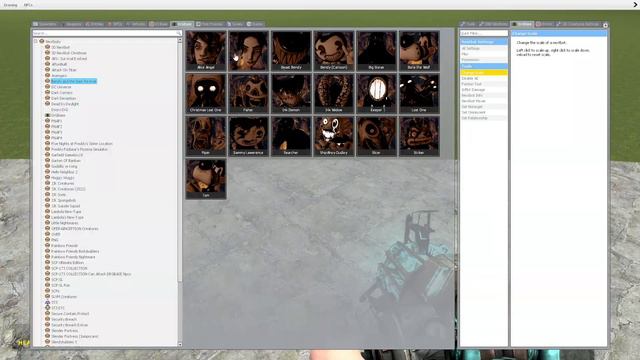Switch to the NPCs tab
Image resolution: width=640 pixels, height=360 pixels.
[x=115, y=24]
